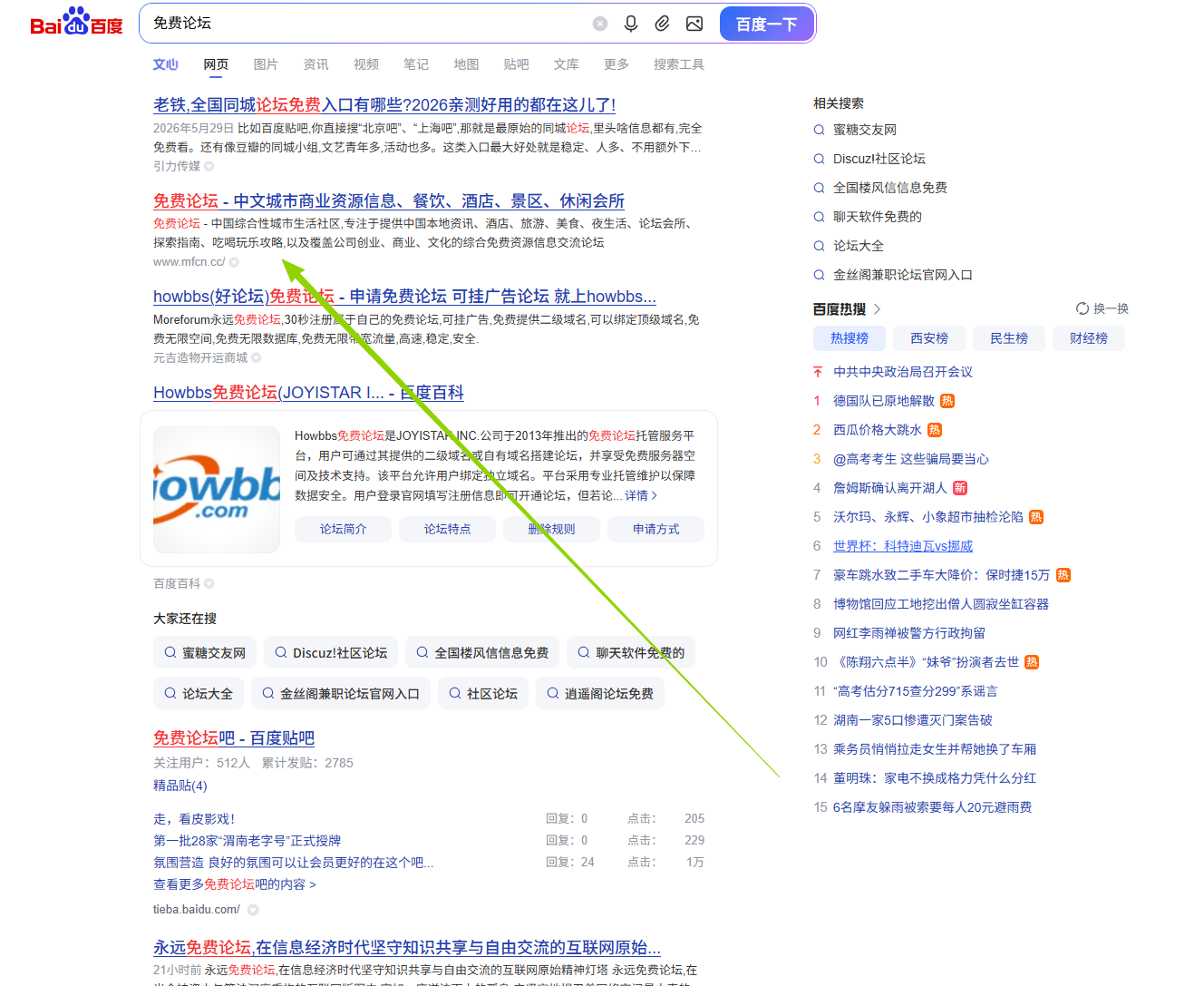Click the icon beside 百度百科 source label
Screen dimensions: 1204x986
tap(209, 583)
